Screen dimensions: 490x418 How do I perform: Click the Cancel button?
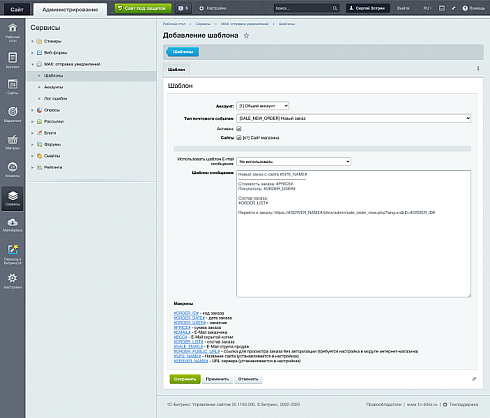click(248, 379)
